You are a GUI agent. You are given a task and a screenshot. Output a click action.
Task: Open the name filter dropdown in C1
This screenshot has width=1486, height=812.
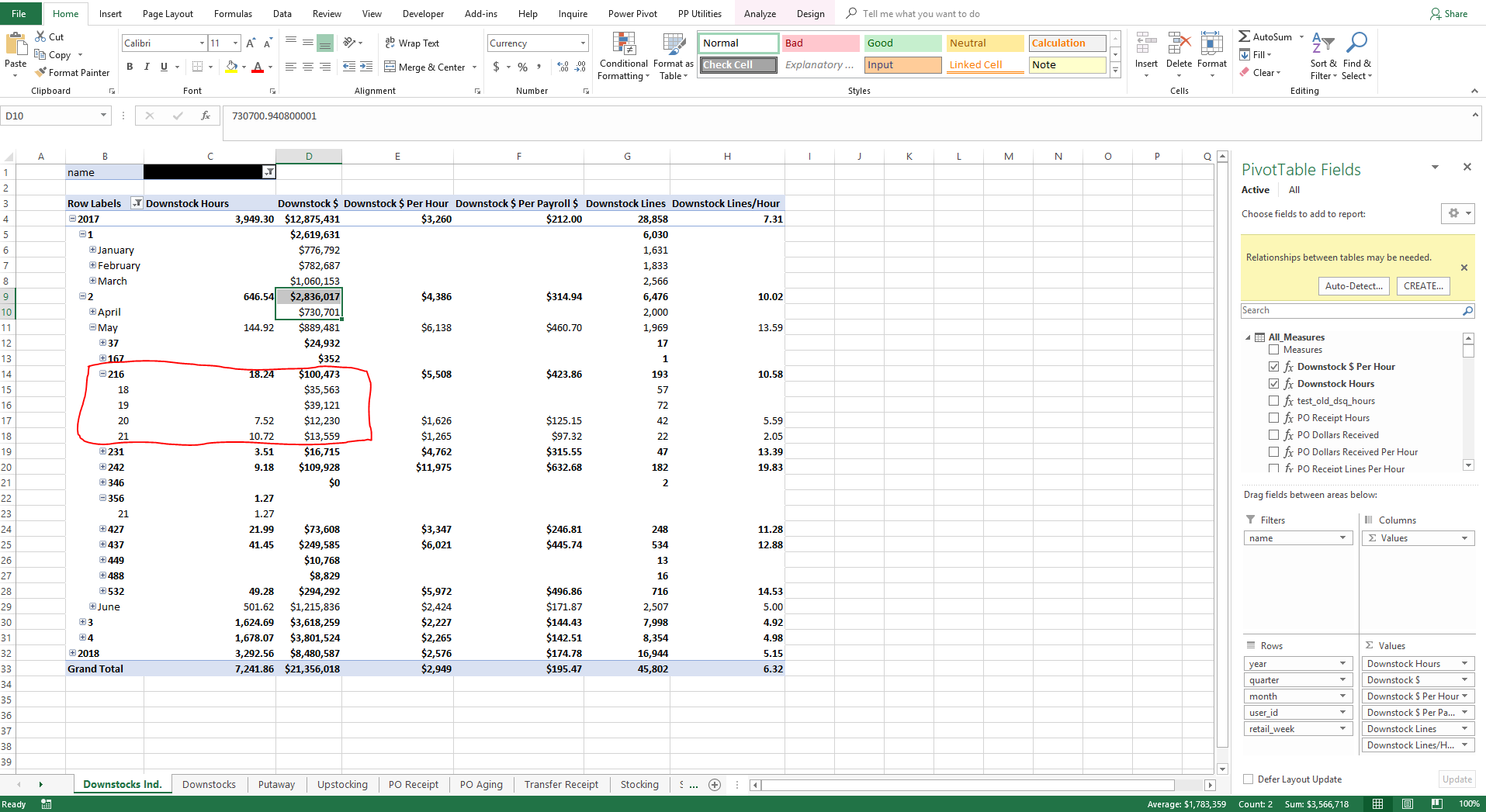(x=268, y=172)
